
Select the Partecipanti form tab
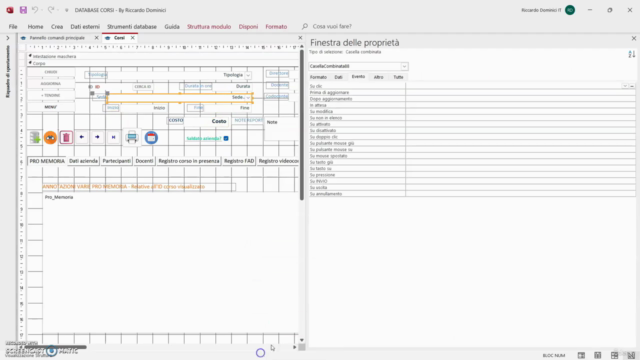click(116, 161)
